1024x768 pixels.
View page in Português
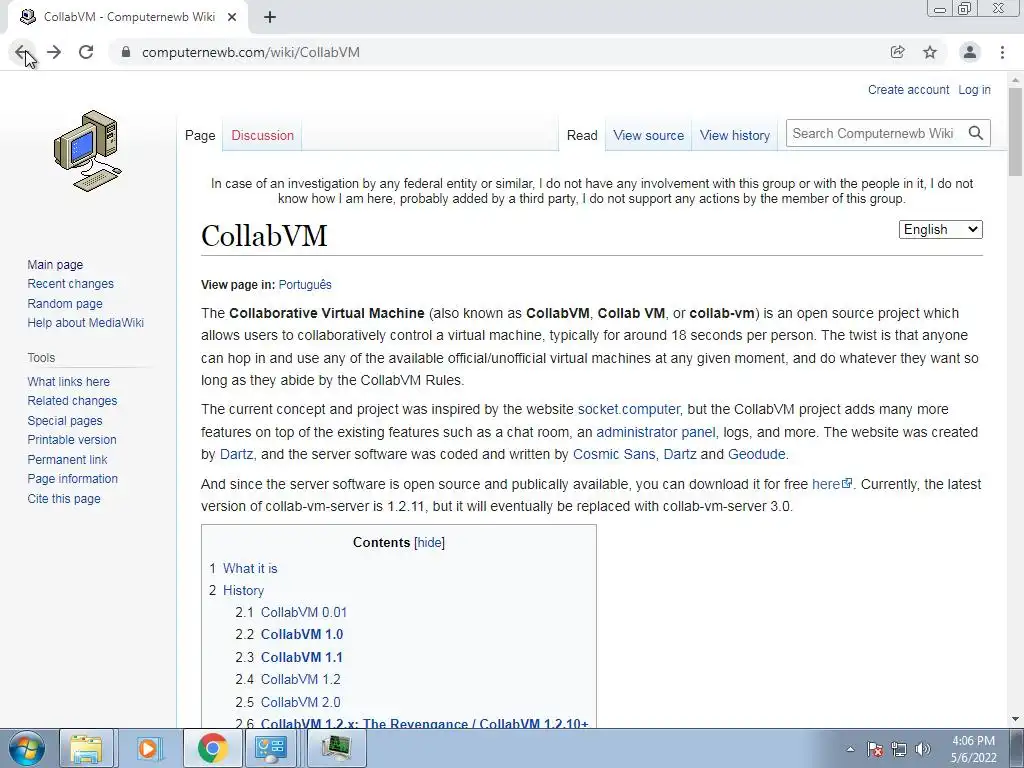[x=305, y=285]
